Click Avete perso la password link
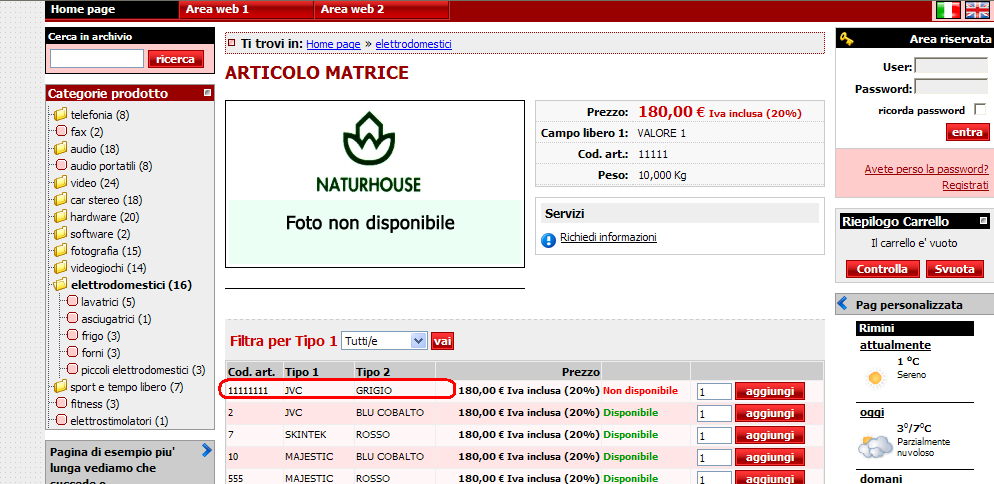Viewport: 994px width, 484px height. click(926, 169)
